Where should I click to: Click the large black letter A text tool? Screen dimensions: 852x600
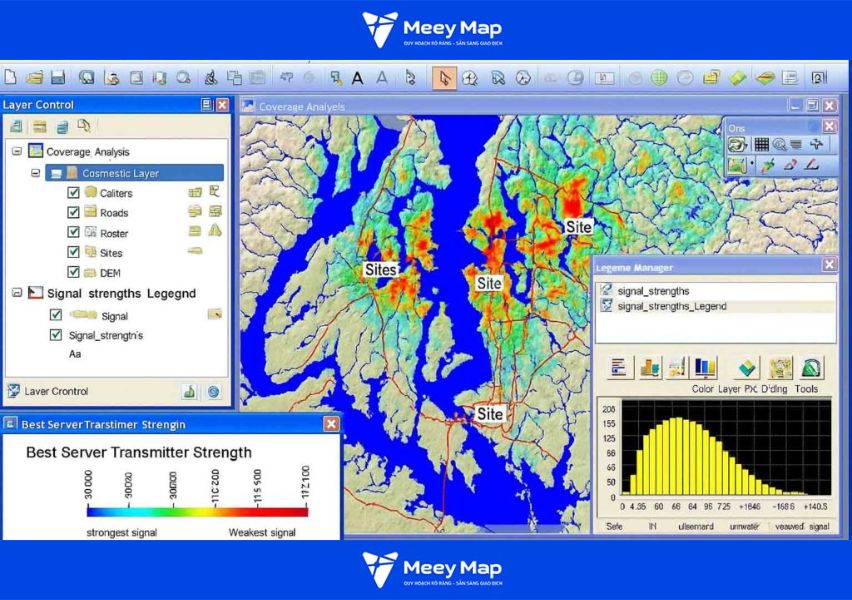click(x=358, y=78)
